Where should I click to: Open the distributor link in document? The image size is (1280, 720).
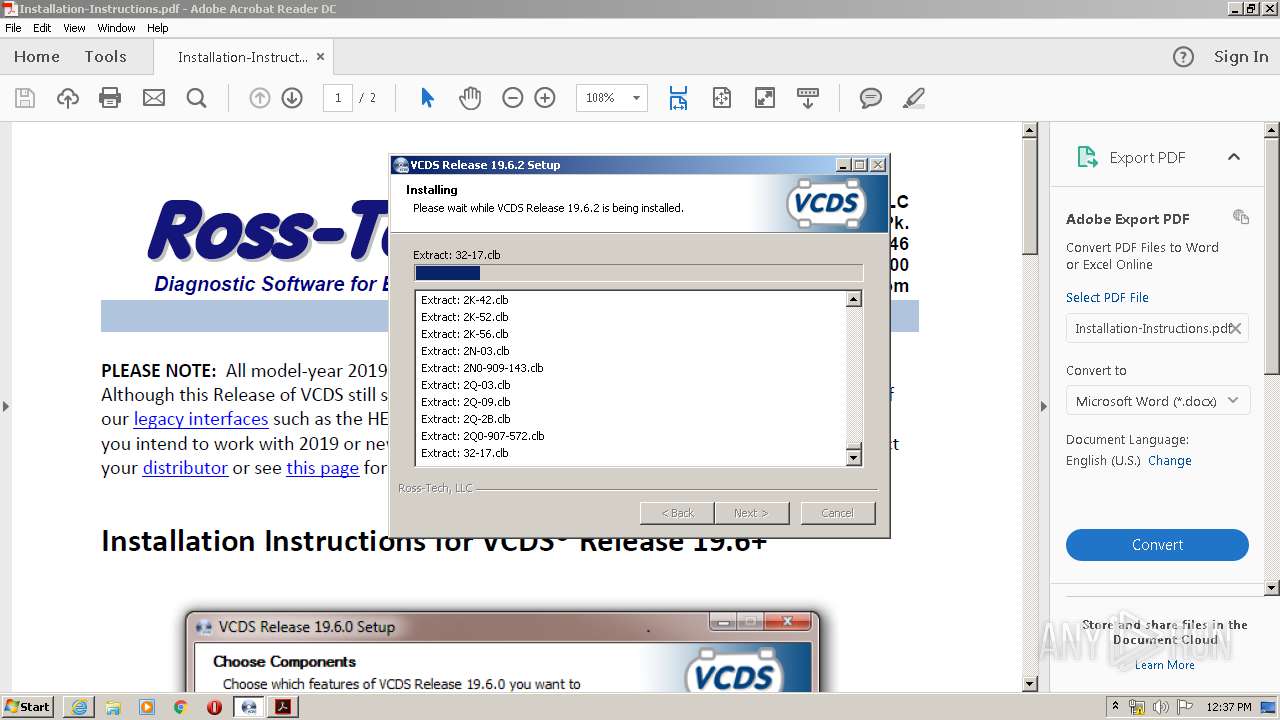185,468
